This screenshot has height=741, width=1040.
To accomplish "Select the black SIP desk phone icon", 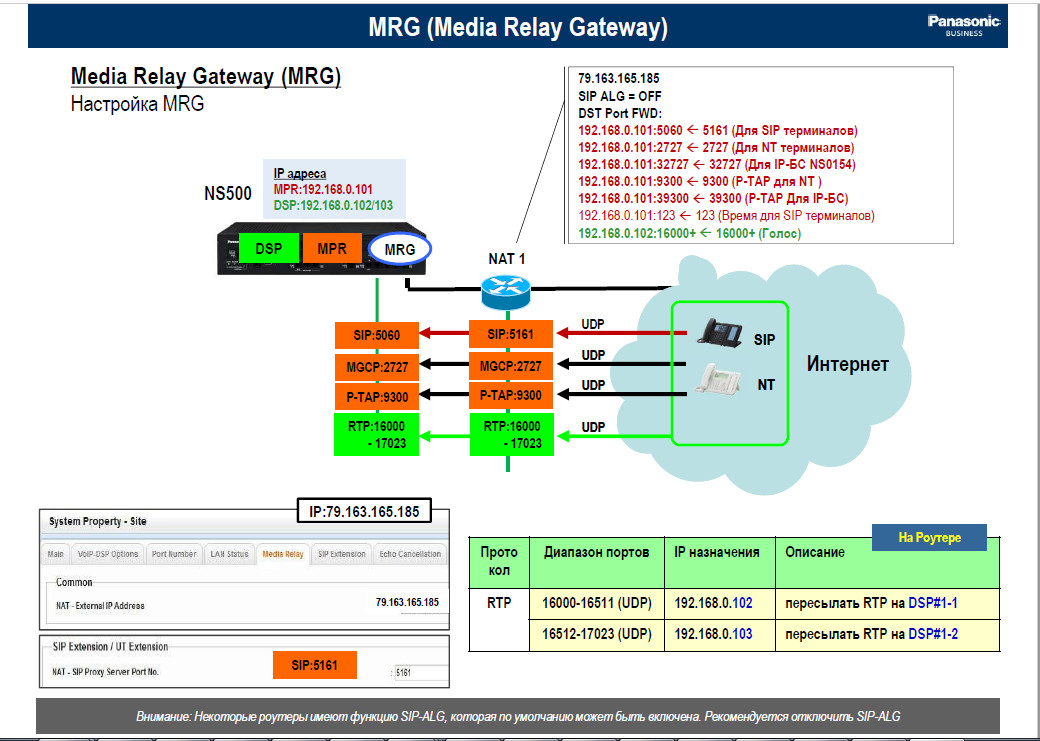I will 720,333.
